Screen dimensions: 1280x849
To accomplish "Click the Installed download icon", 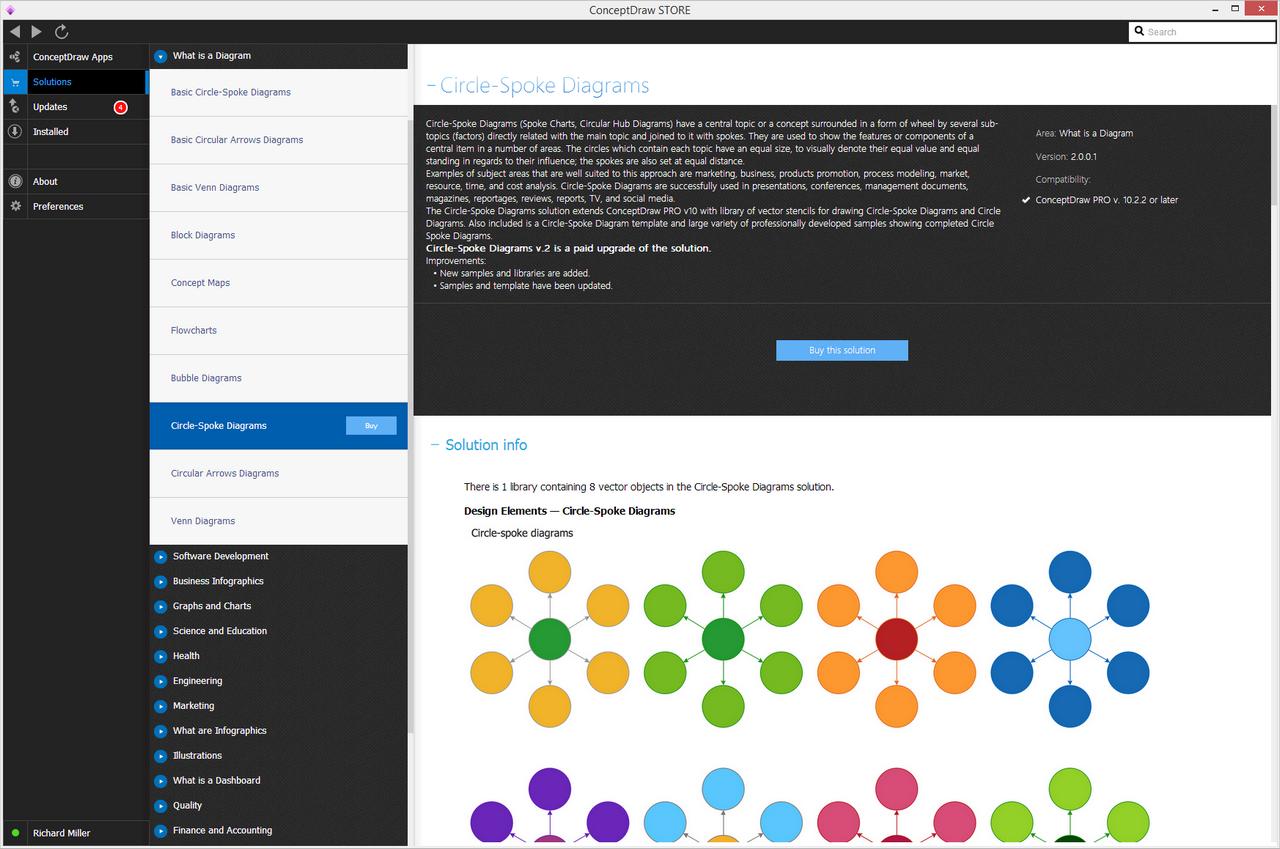I will coord(15,132).
